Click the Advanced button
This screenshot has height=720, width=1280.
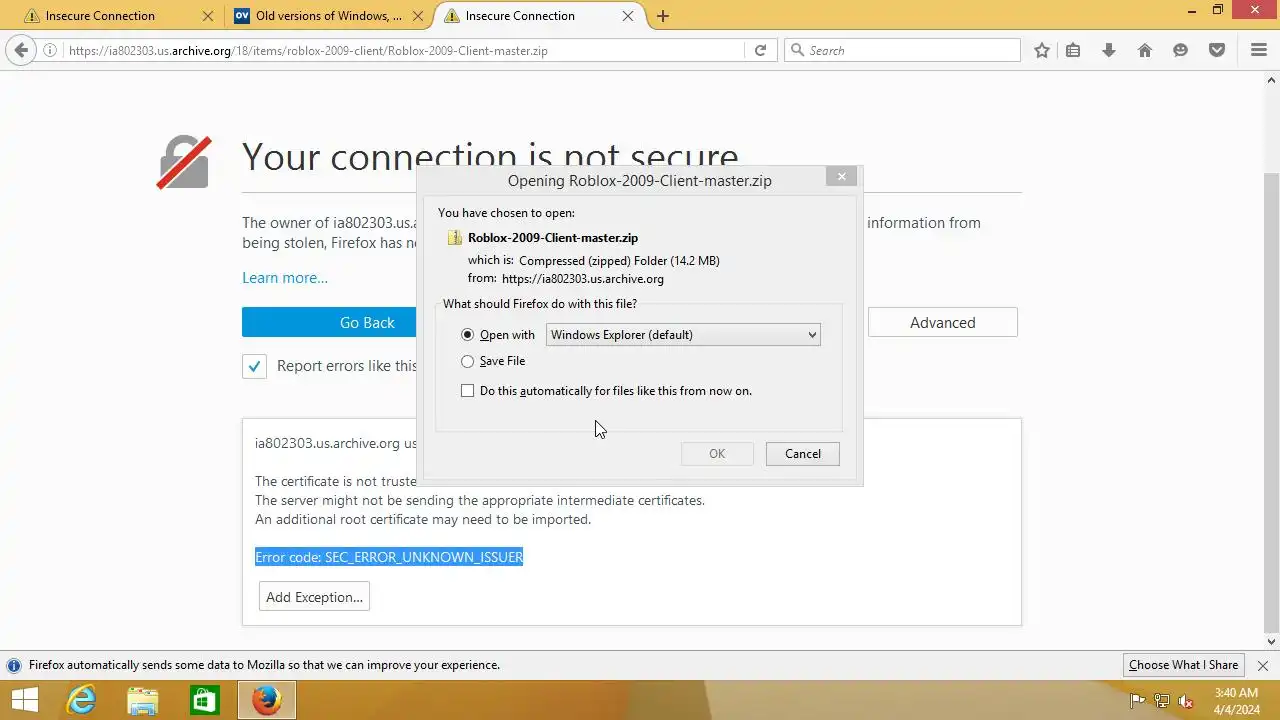[942, 322]
